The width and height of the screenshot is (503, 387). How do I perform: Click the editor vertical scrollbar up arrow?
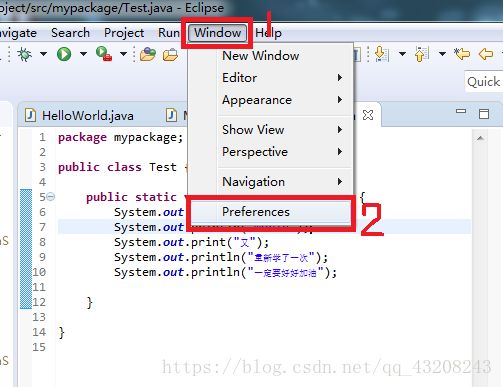coord(480,138)
